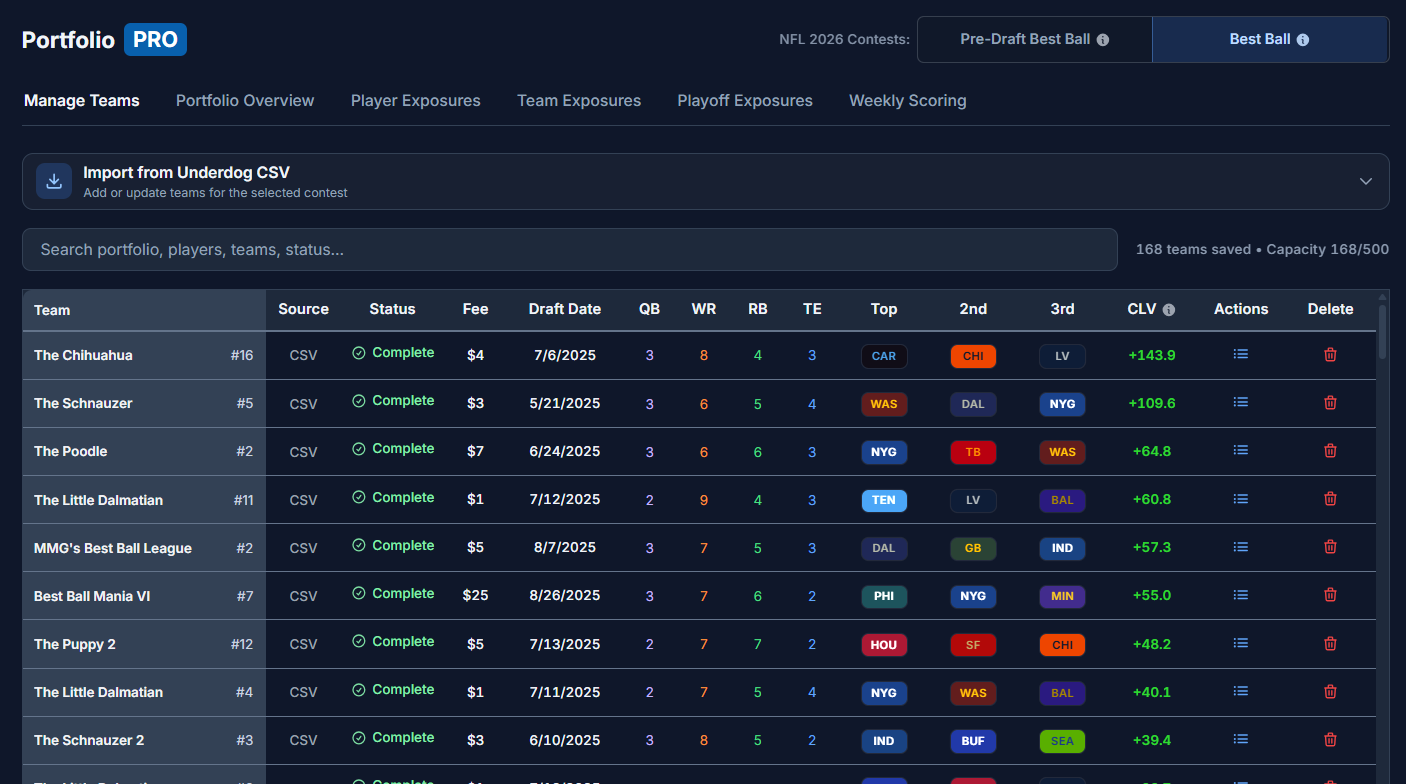Open the Weekly Scoring tab
This screenshot has width=1406, height=784.
[907, 100]
